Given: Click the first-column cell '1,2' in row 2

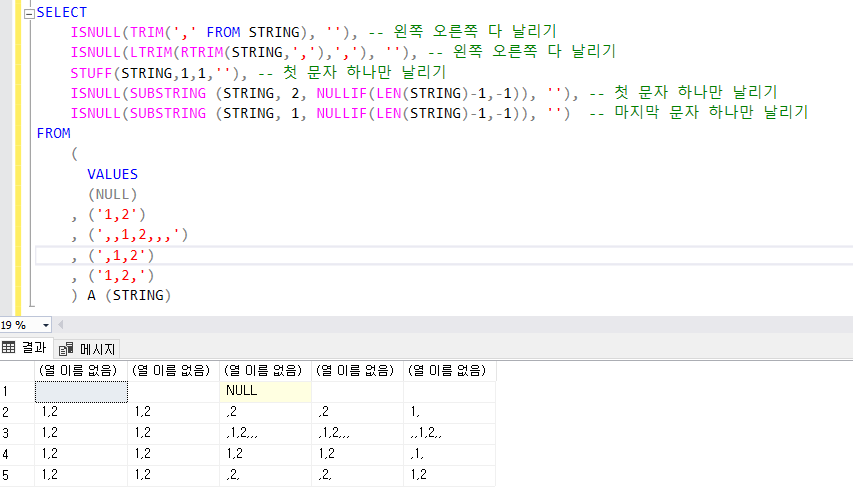Looking at the screenshot, I should pyautogui.click(x=81, y=413).
